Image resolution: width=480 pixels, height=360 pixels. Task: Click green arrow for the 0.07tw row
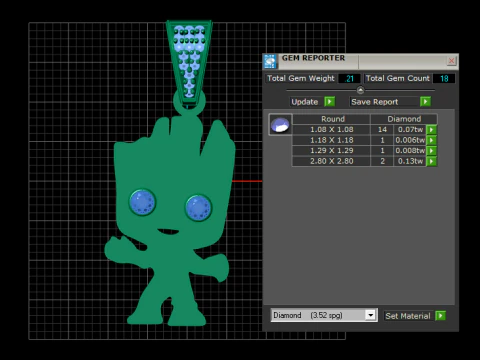pyautogui.click(x=432, y=129)
